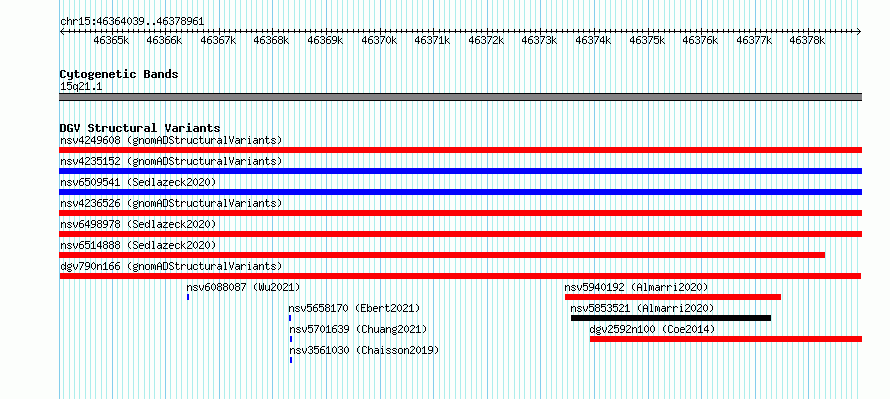Click the 46370k ruler position
This screenshot has height=399, width=890.
(379, 40)
